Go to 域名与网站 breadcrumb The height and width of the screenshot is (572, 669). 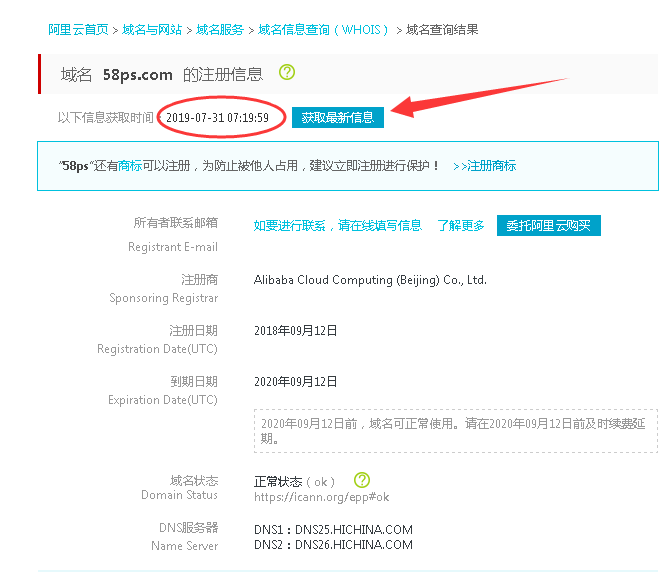(x=152, y=30)
